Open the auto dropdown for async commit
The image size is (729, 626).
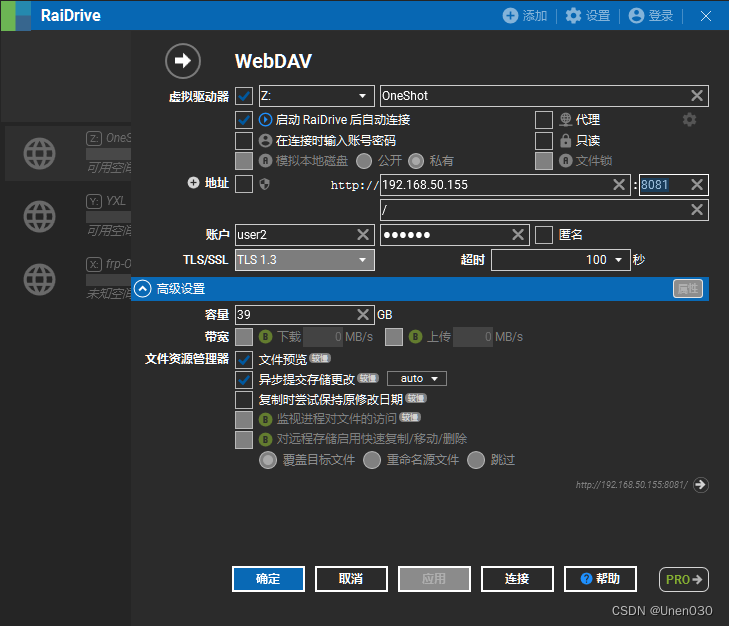(x=417, y=379)
